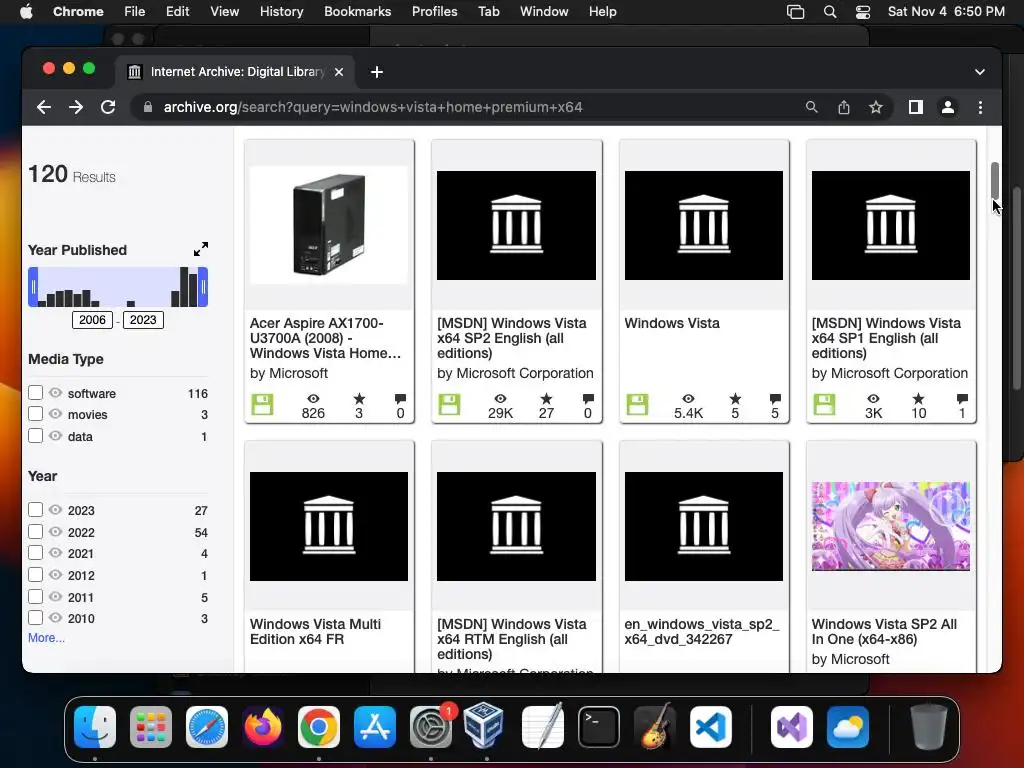Toggle the eye icon next to 2011
This screenshot has height=768, width=1024.
[56, 596]
